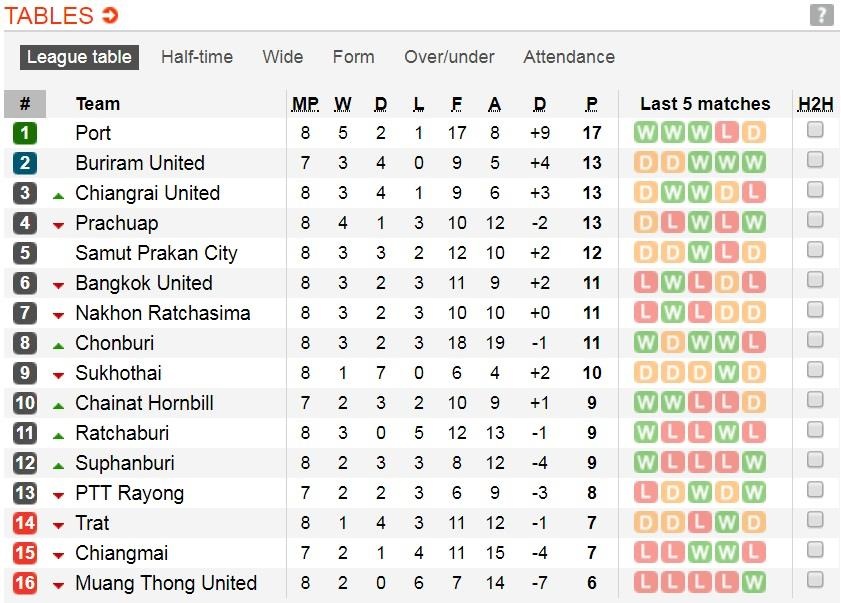Click Muang Thong United's red rank 16 badge
The image size is (841, 603).
[x=25, y=583]
